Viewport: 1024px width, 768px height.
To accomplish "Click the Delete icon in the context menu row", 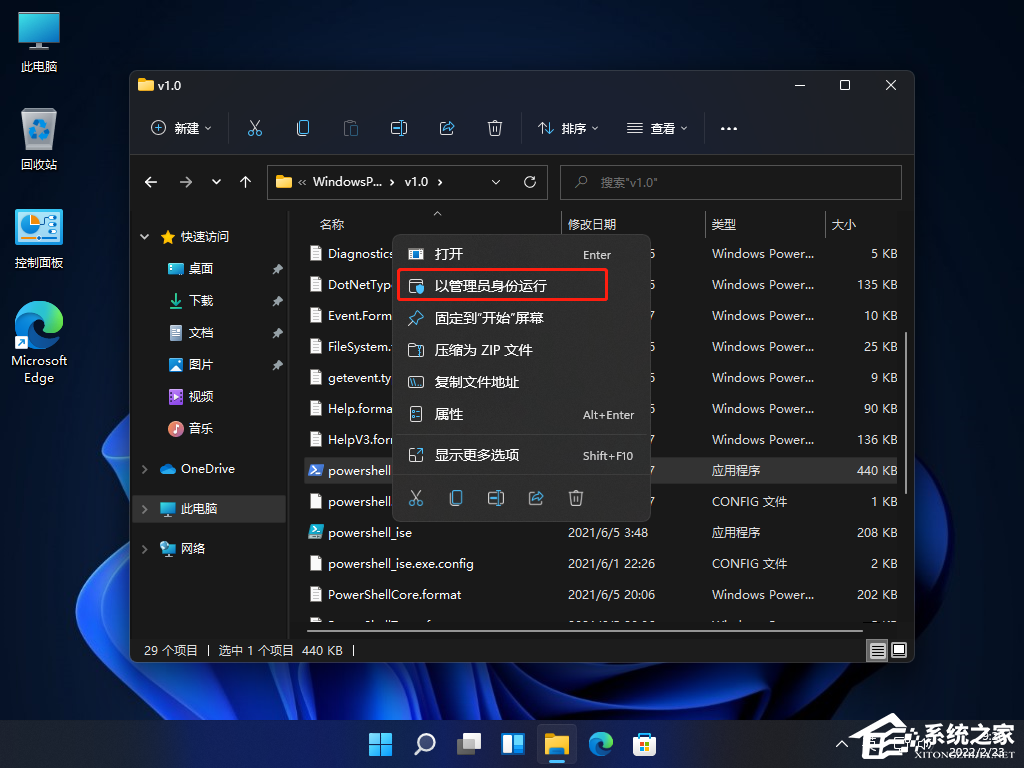I will point(576,498).
